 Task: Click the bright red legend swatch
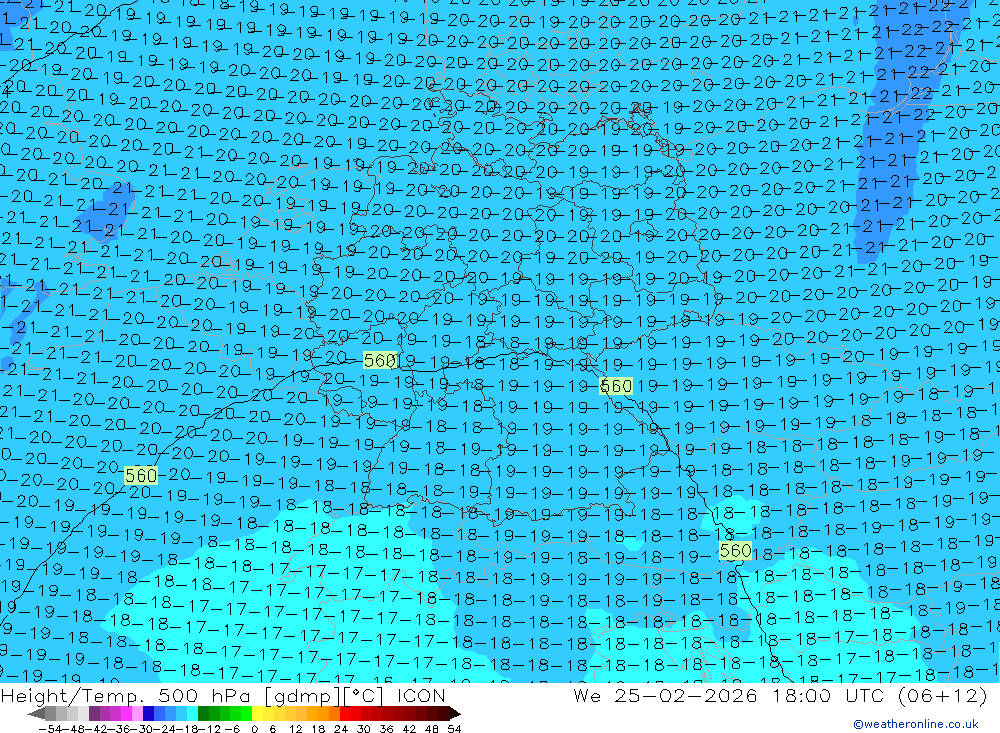tap(346, 713)
